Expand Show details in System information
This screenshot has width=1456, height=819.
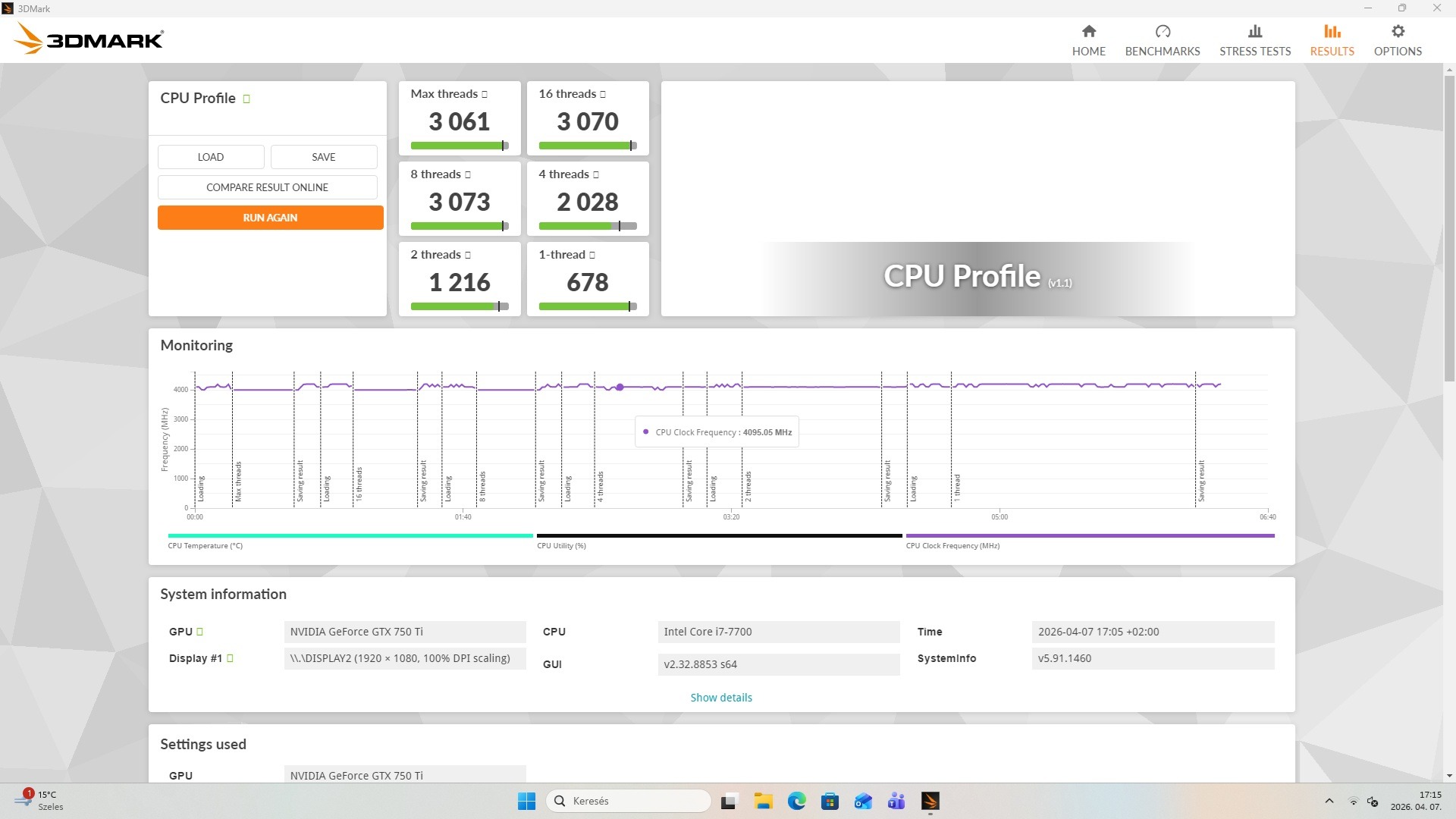click(x=720, y=698)
